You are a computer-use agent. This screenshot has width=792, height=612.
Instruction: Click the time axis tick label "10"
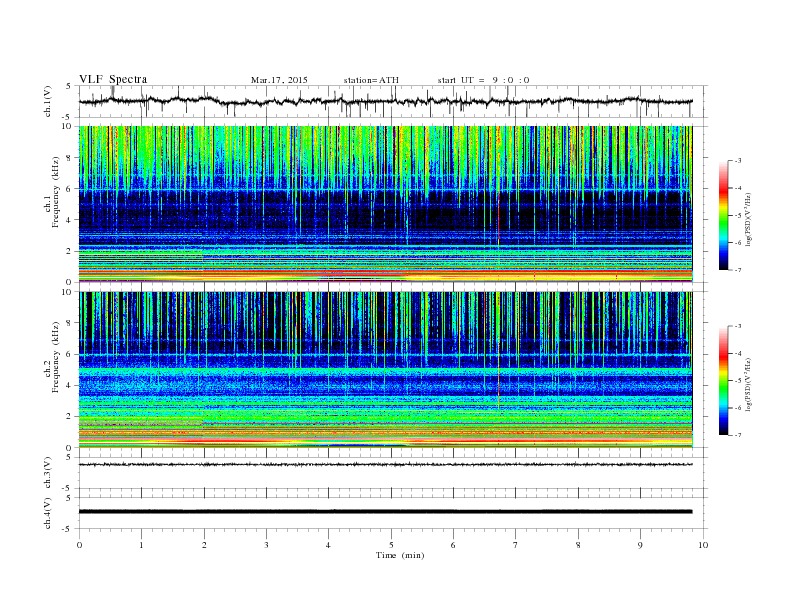[x=703, y=545]
